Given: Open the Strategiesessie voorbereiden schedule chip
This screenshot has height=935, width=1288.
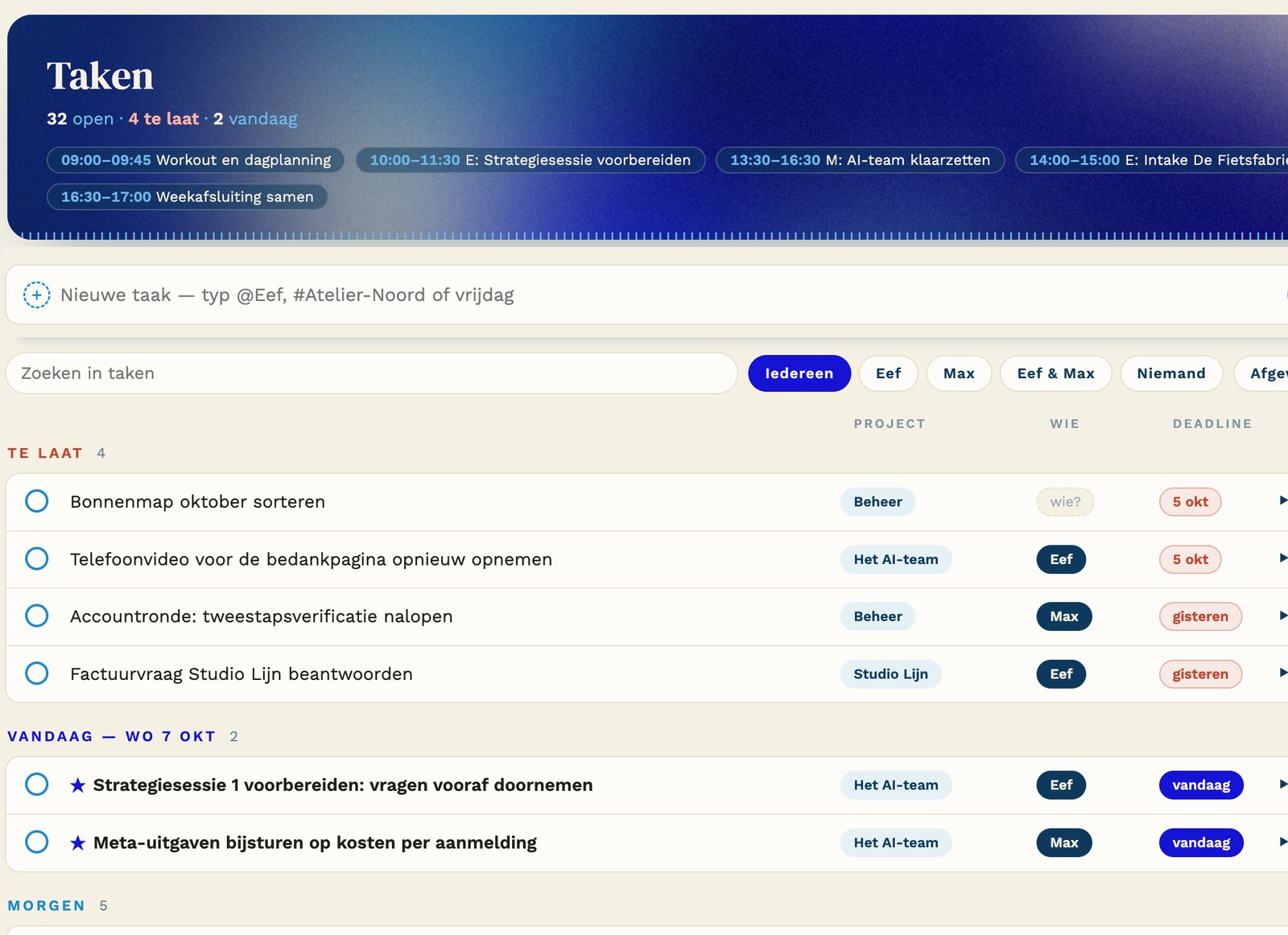Looking at the screenshot, I should 530,160.
